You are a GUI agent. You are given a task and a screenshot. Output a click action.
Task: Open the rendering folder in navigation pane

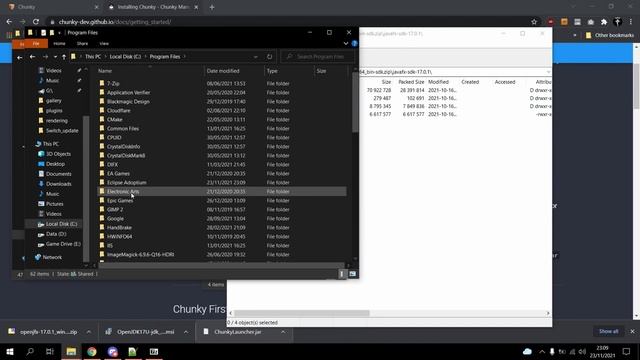pyautogui.click(x=56, y=121)
